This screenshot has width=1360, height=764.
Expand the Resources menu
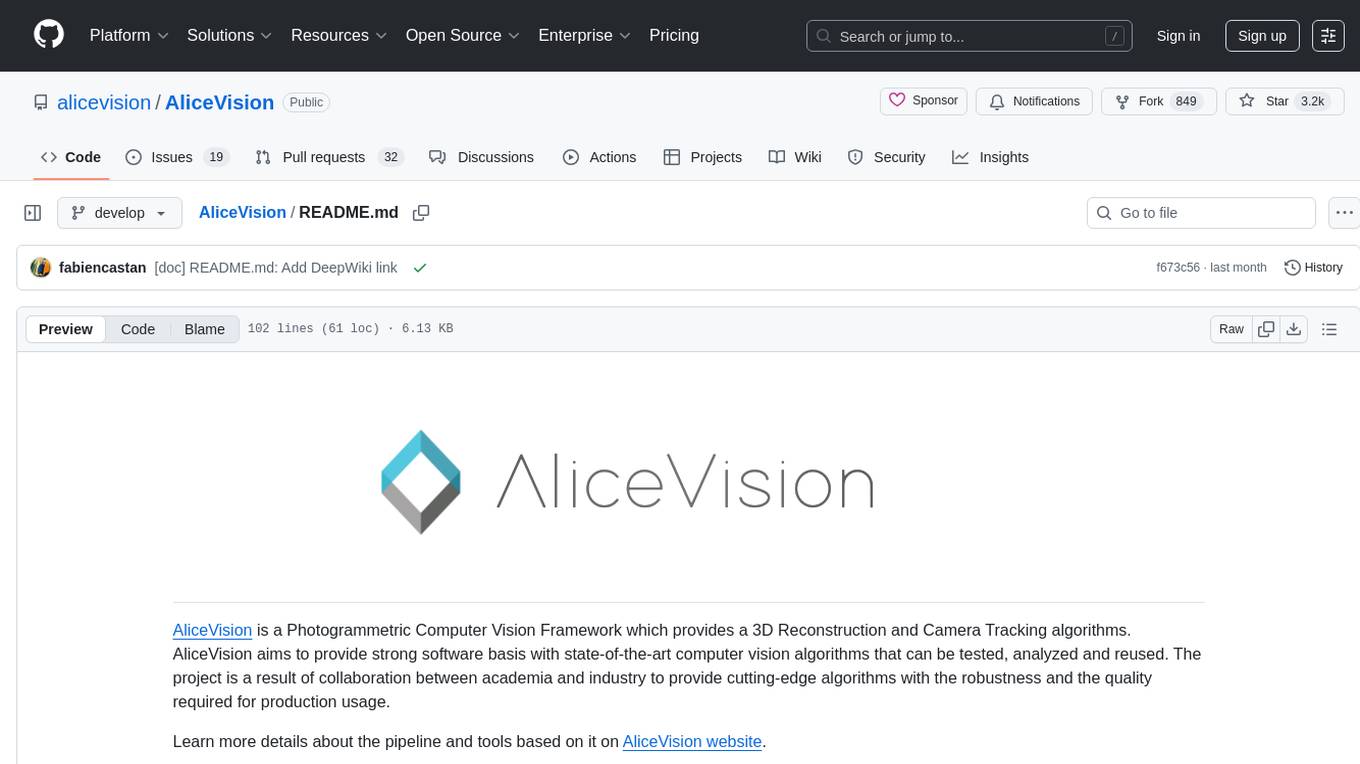339,35
